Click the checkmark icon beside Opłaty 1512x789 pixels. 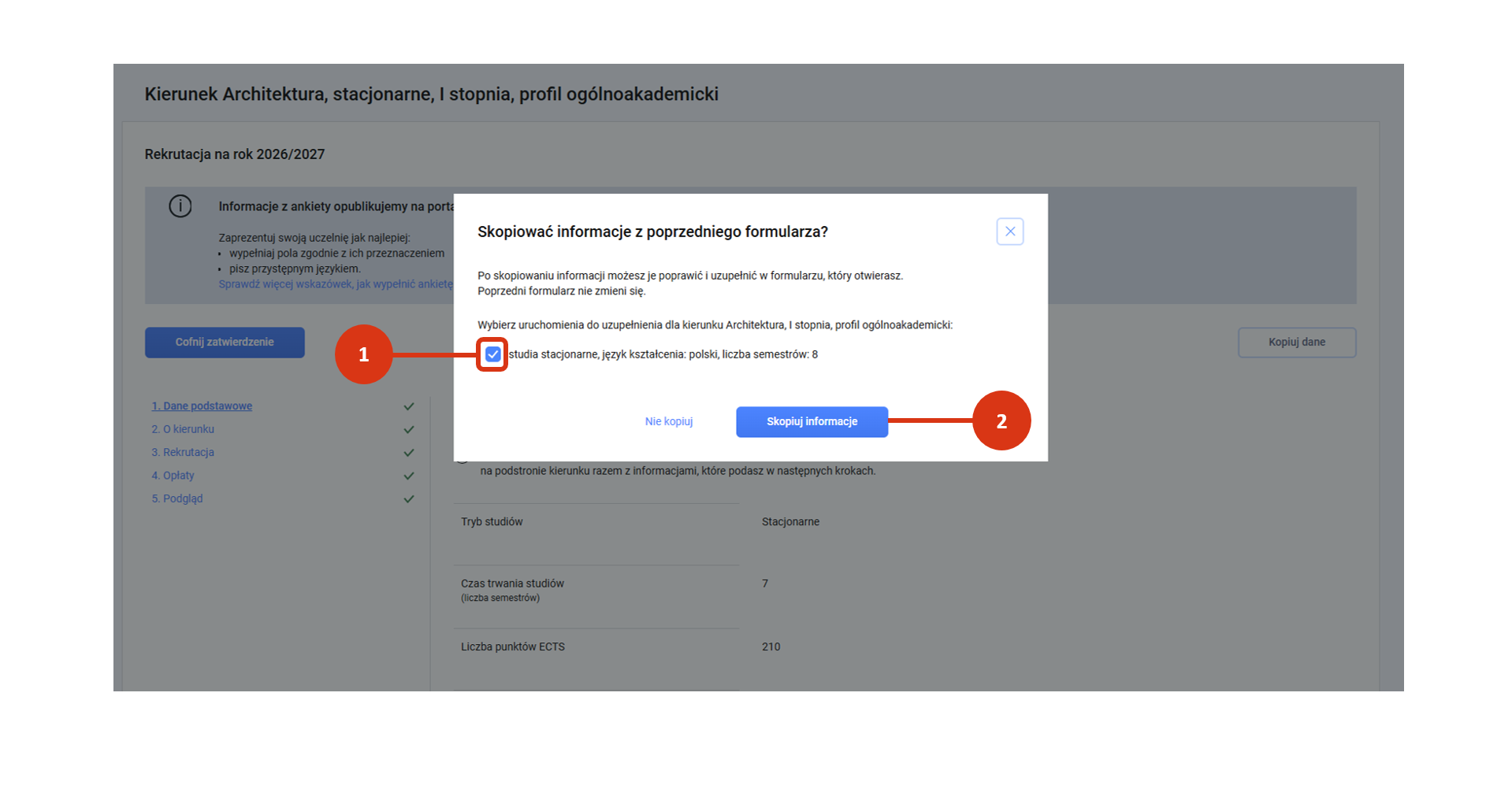coord(409,476)
